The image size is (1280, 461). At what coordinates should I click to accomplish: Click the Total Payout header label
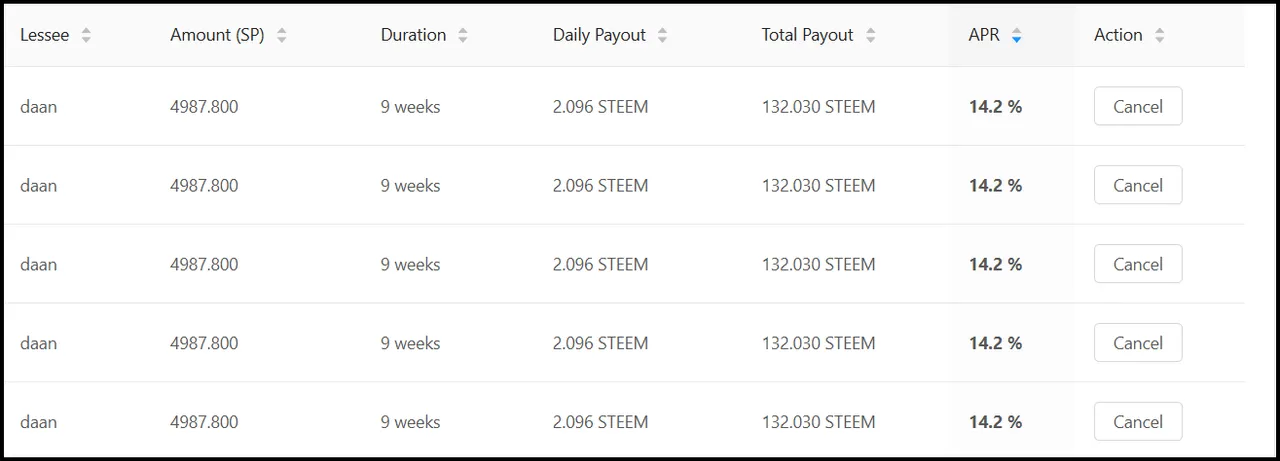(x=807, y=35)
